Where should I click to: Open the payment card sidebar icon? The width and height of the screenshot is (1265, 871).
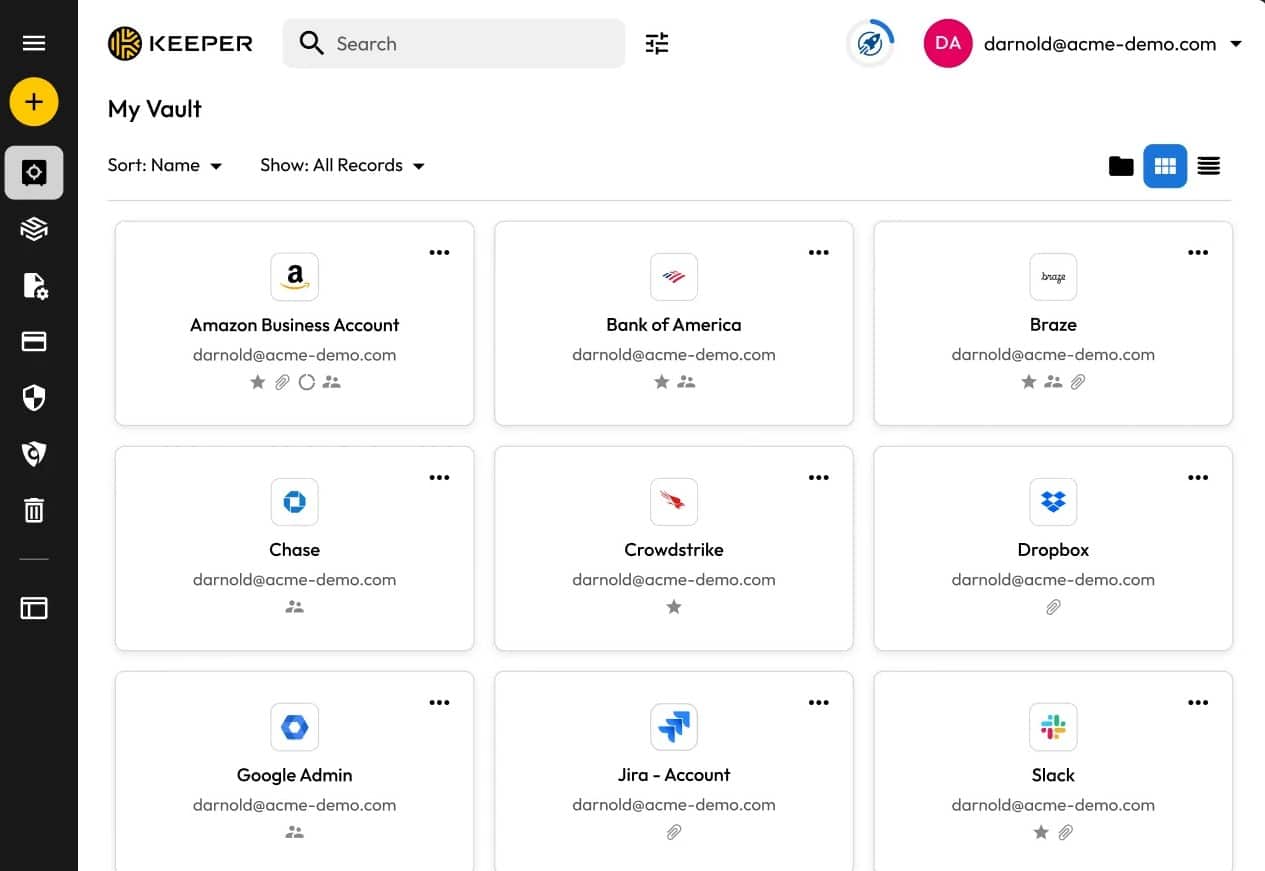tap(34, 342)
